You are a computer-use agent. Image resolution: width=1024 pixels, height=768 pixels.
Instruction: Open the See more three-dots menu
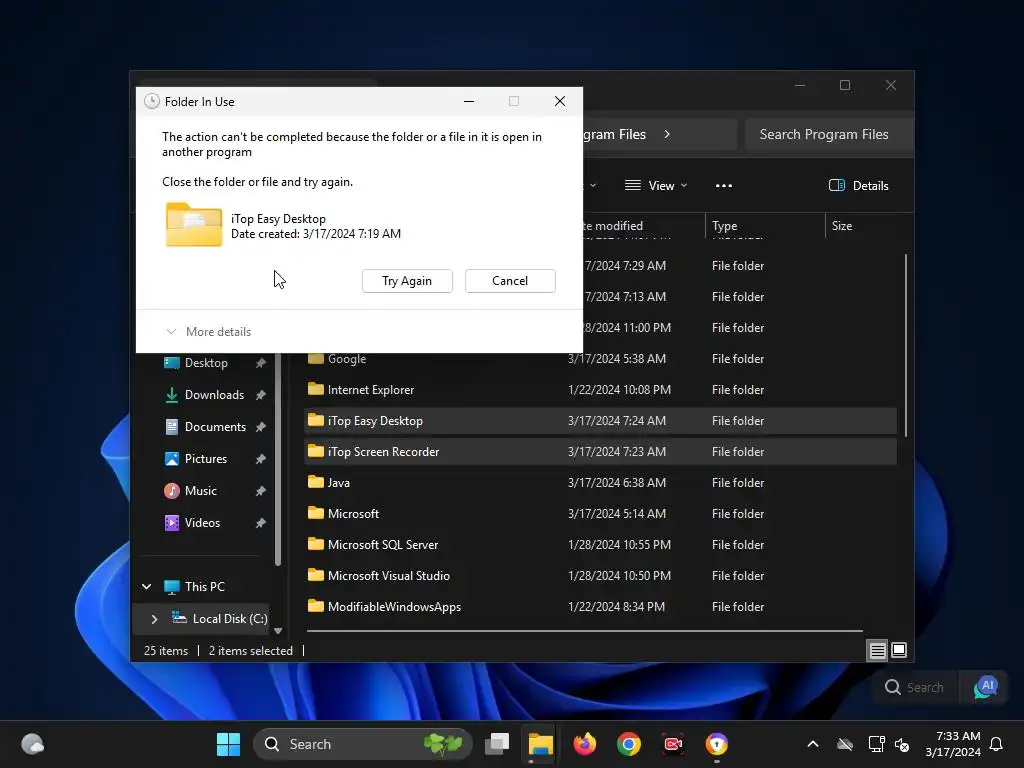pos(724,185)
